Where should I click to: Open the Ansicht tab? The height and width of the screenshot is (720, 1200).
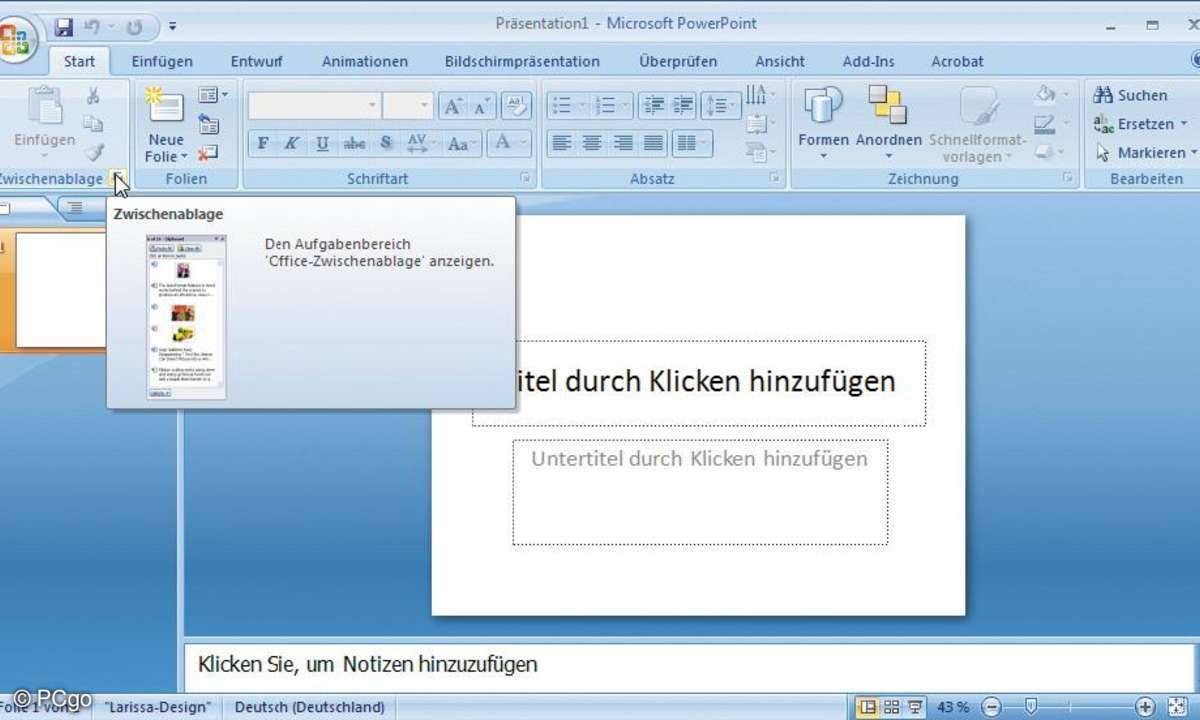click(x=780, y=62)
